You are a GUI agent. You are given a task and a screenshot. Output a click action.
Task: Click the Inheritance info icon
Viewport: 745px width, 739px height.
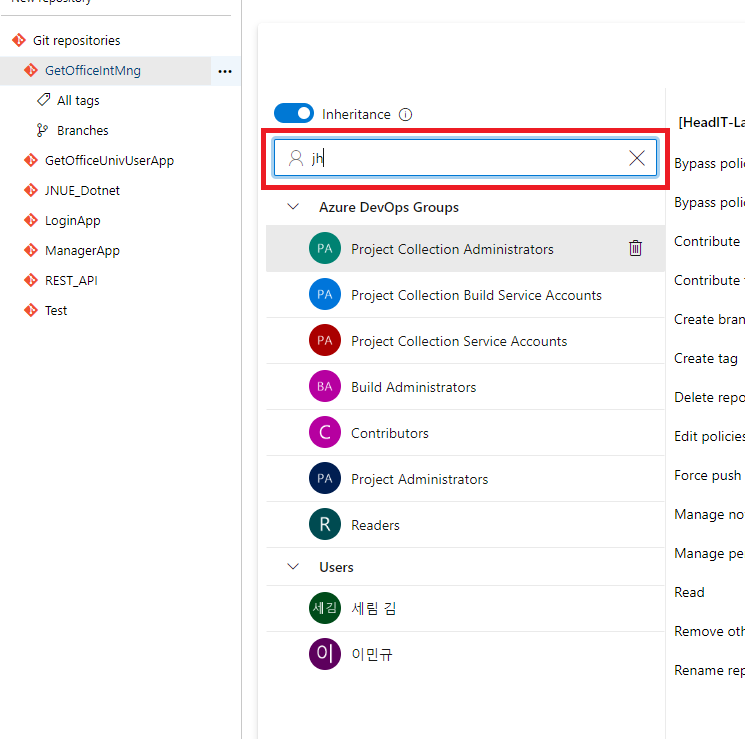405,115
